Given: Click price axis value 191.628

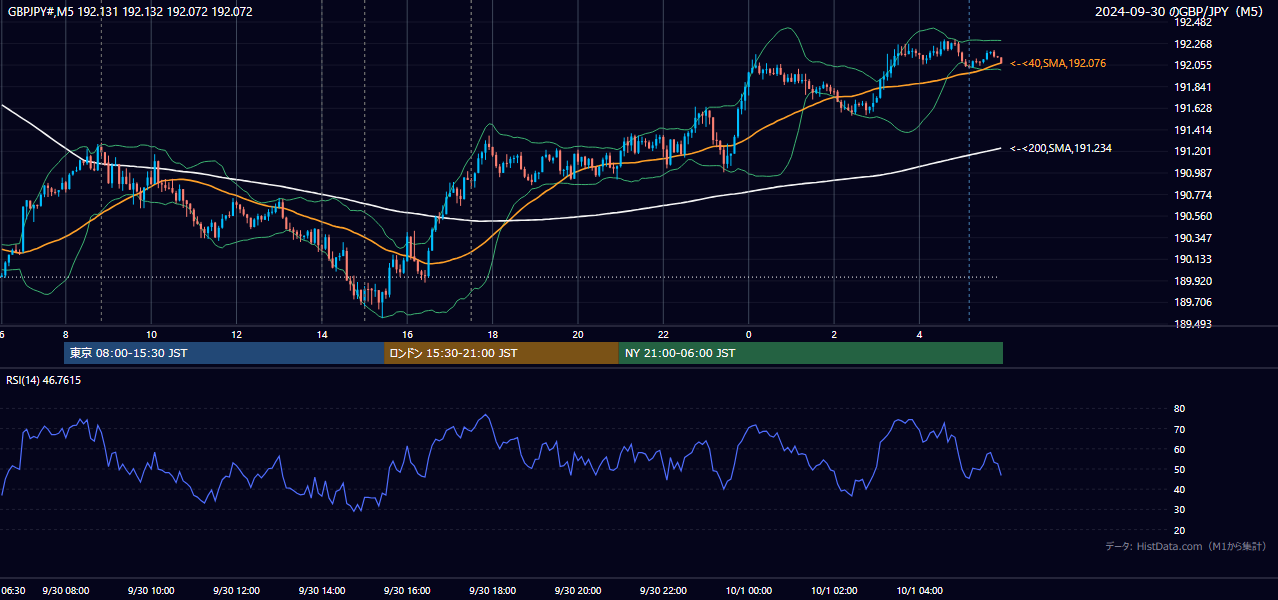Looking at the screenshot, I should tap(1194, 108).
